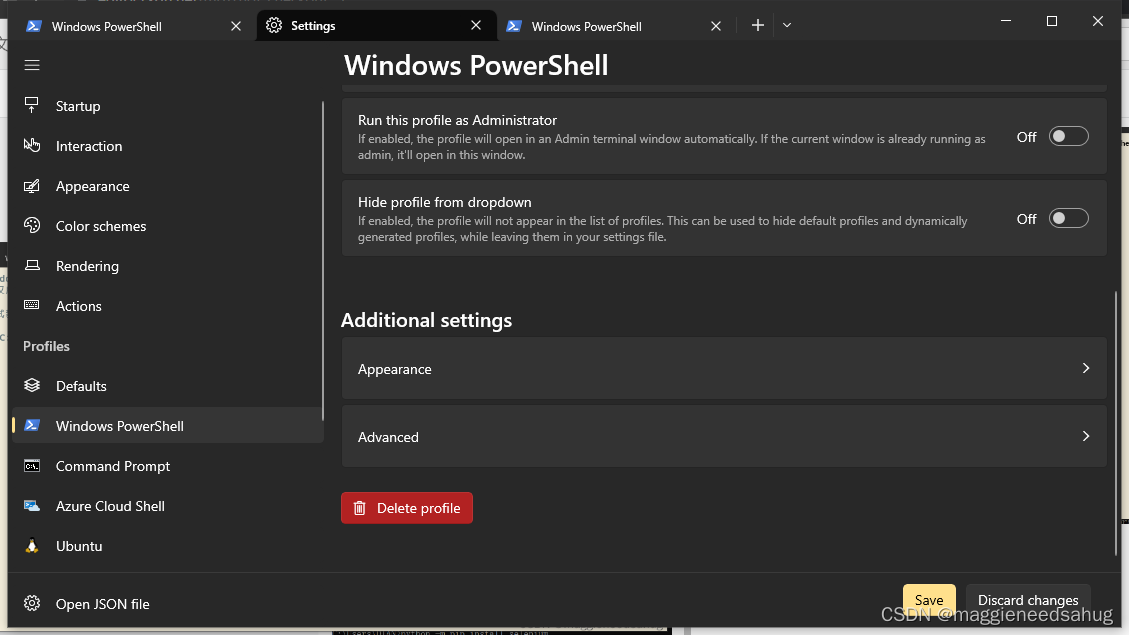This screenshot has width=1129, height=635.
Task: Click the Startup monitor icon
Action: coord(32,105)
